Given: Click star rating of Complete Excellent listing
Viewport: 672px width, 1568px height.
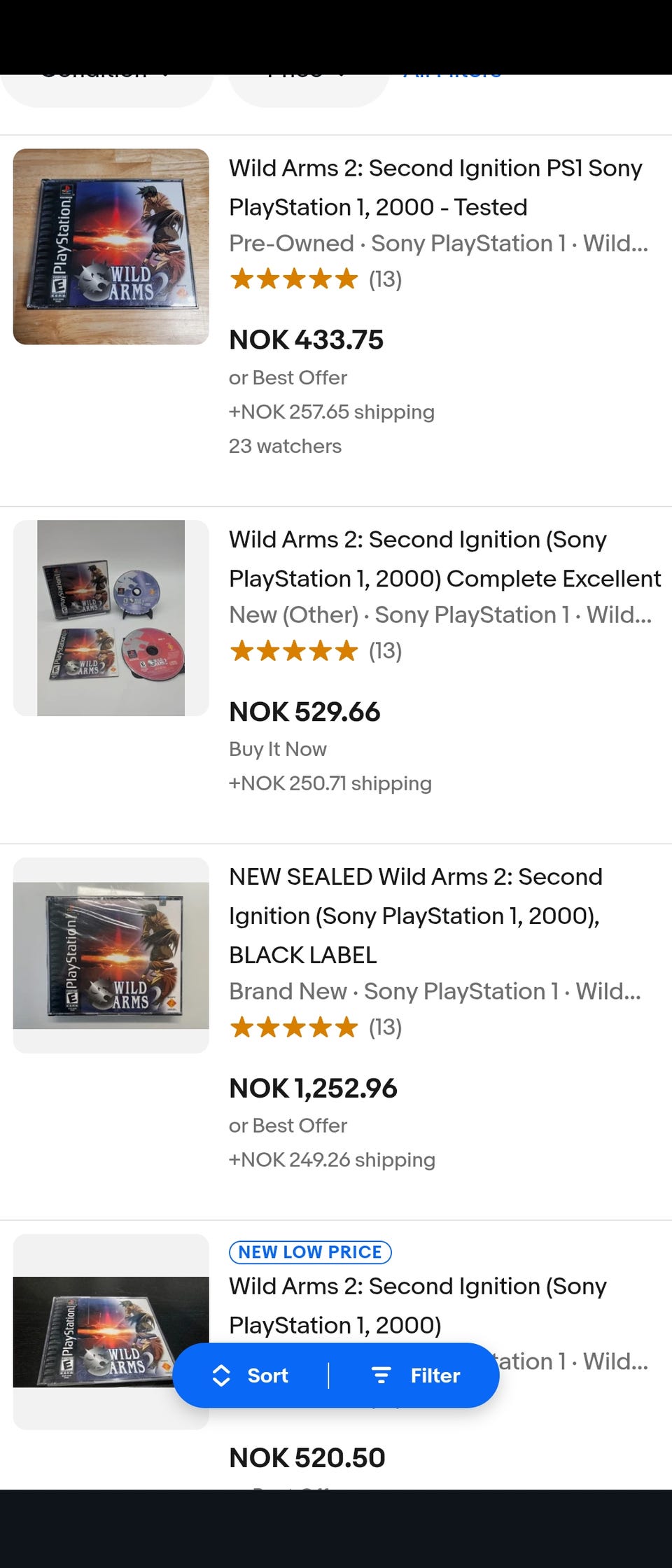Looking at the screenshot, I should 294,651.
